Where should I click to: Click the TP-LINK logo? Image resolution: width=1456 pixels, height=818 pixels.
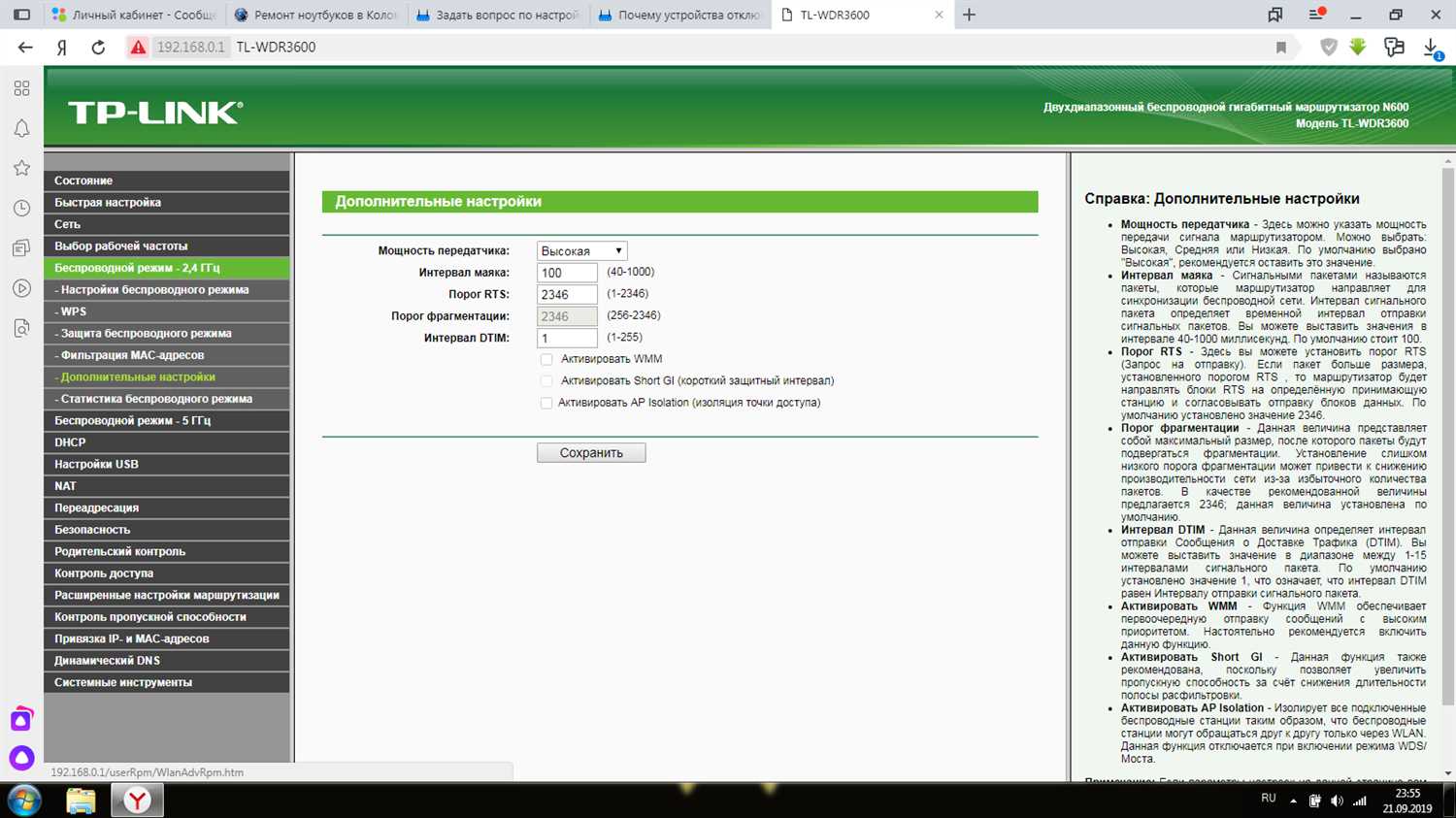155,113
